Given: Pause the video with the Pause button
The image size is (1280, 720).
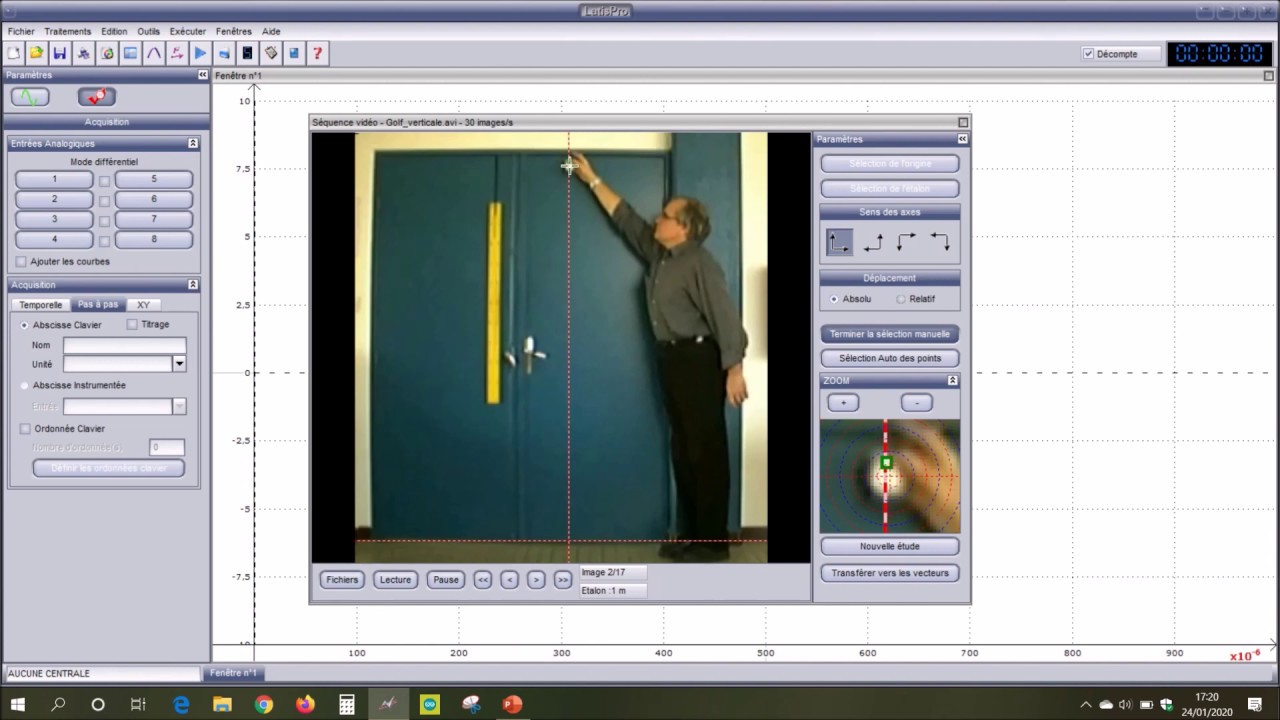Looking at the screenshot, I should pos(446,580).
